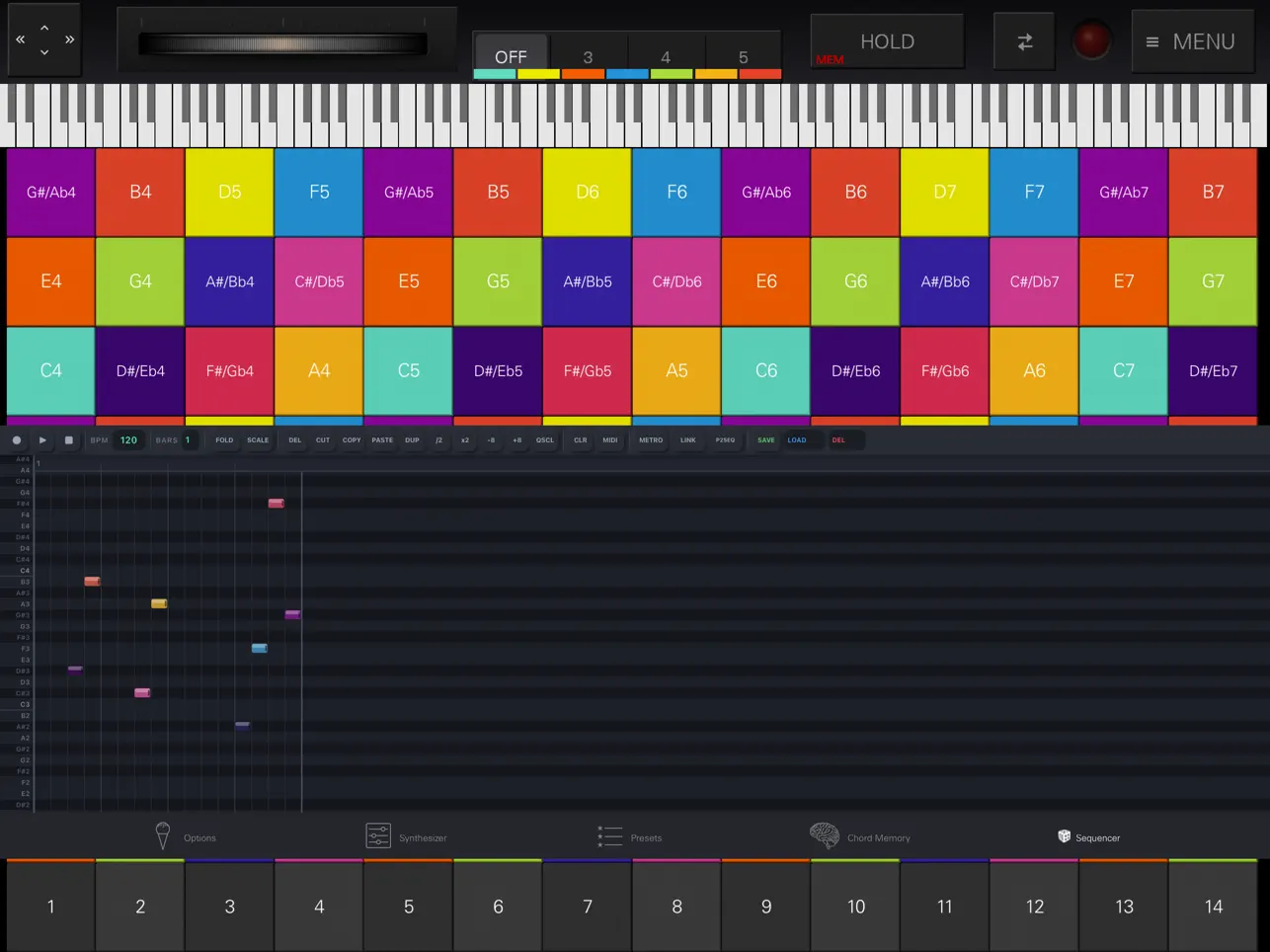Select the red note in the B3 row
This screenshot has width=1270, height=952.
pos(92,582)
